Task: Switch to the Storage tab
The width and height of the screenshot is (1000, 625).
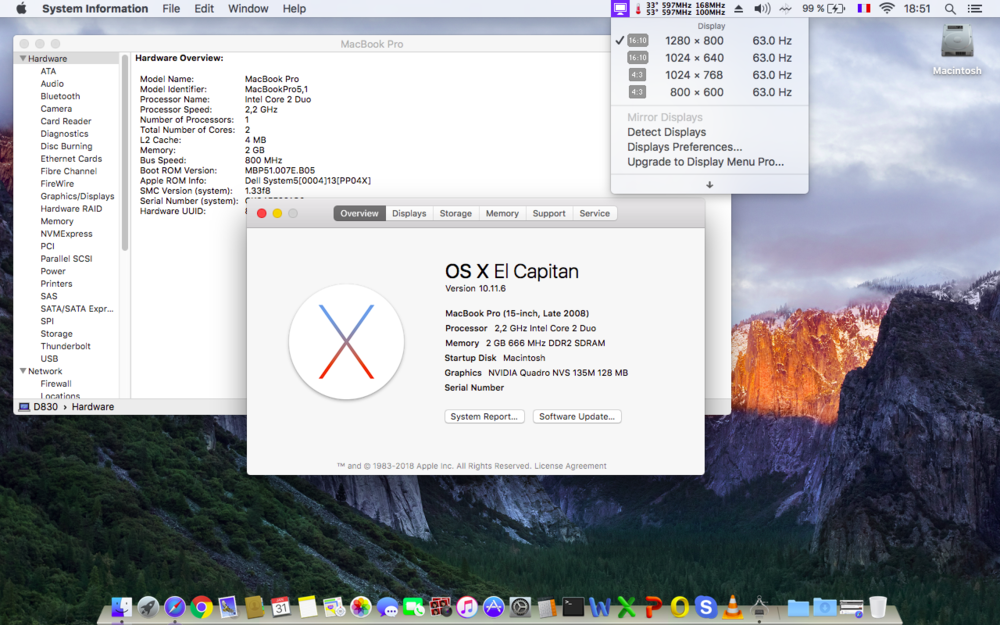Action: tap(455, 214)
